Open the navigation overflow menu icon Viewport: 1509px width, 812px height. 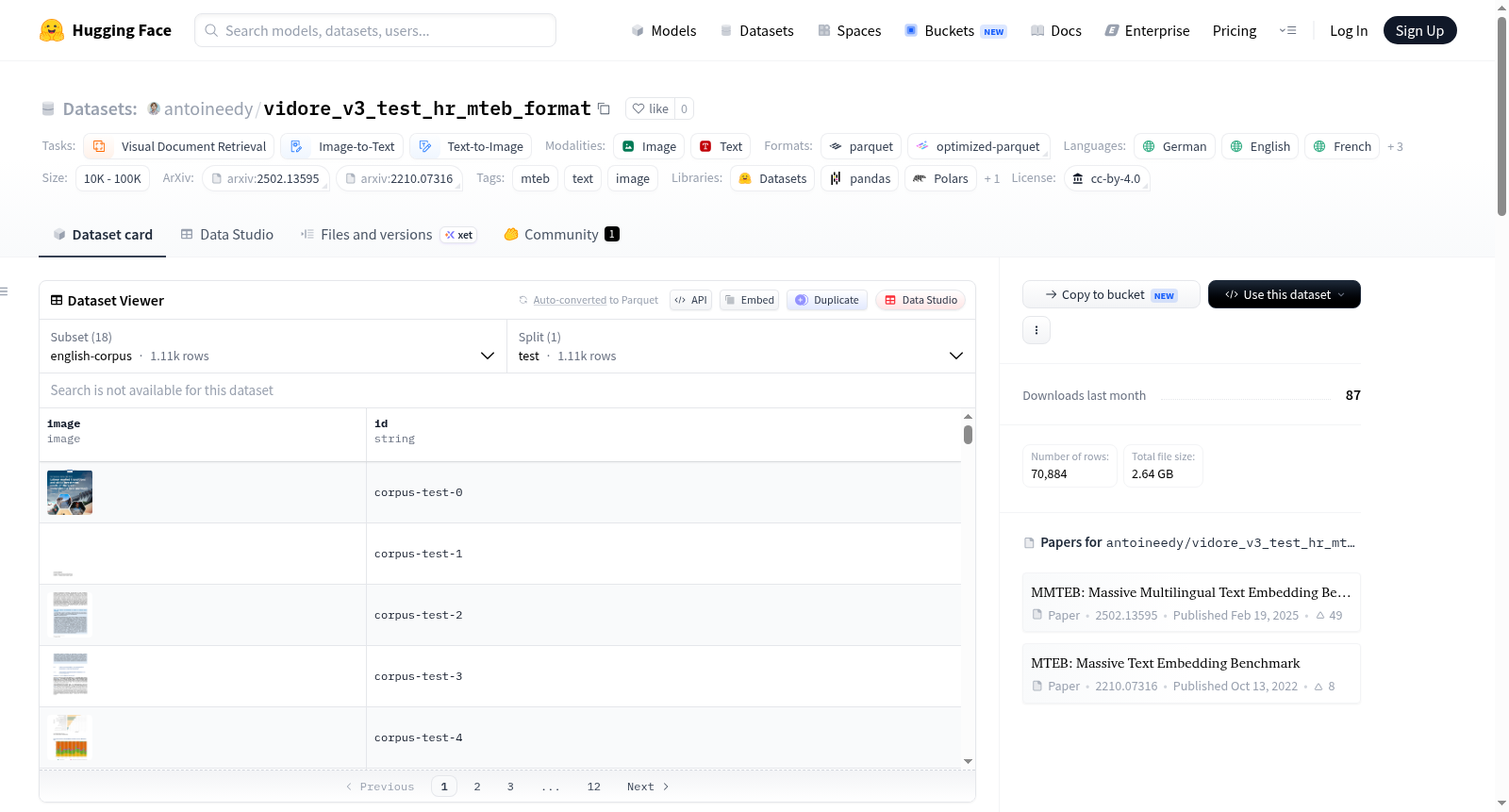(x=1287, y=30)
